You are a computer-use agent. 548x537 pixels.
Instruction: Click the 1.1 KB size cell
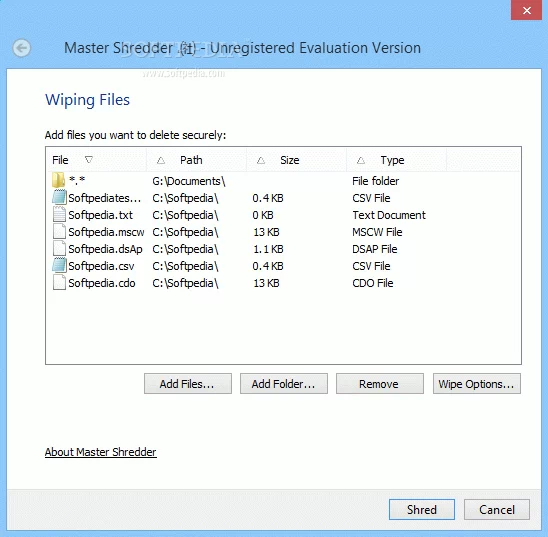268,249
